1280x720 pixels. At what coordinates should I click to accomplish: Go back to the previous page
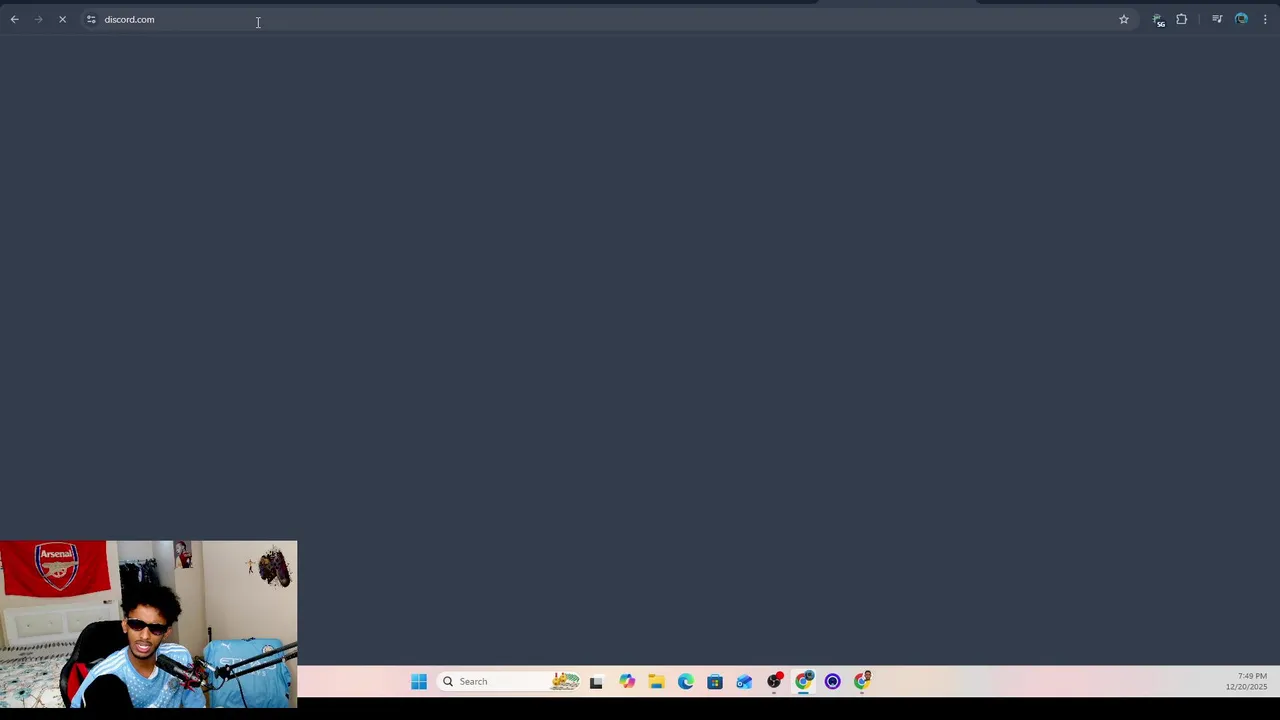click(15, 19)
